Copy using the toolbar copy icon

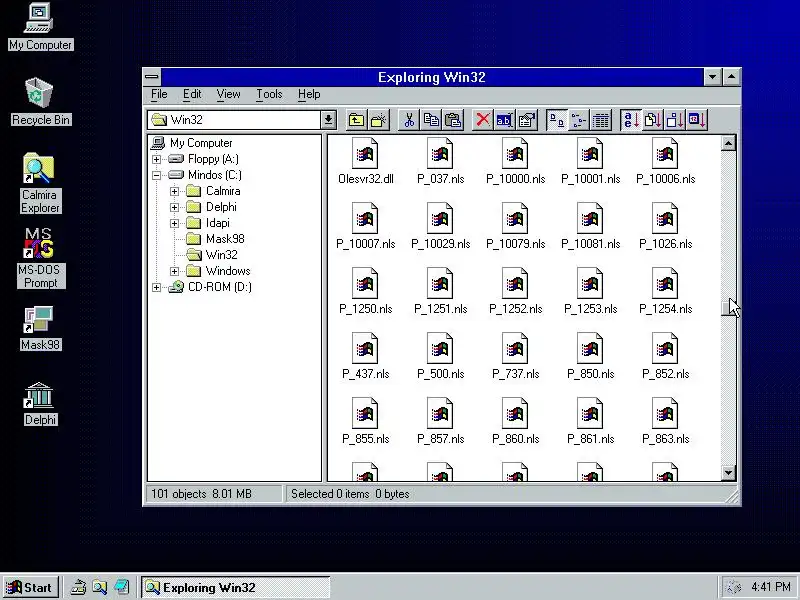click(431, 120)
